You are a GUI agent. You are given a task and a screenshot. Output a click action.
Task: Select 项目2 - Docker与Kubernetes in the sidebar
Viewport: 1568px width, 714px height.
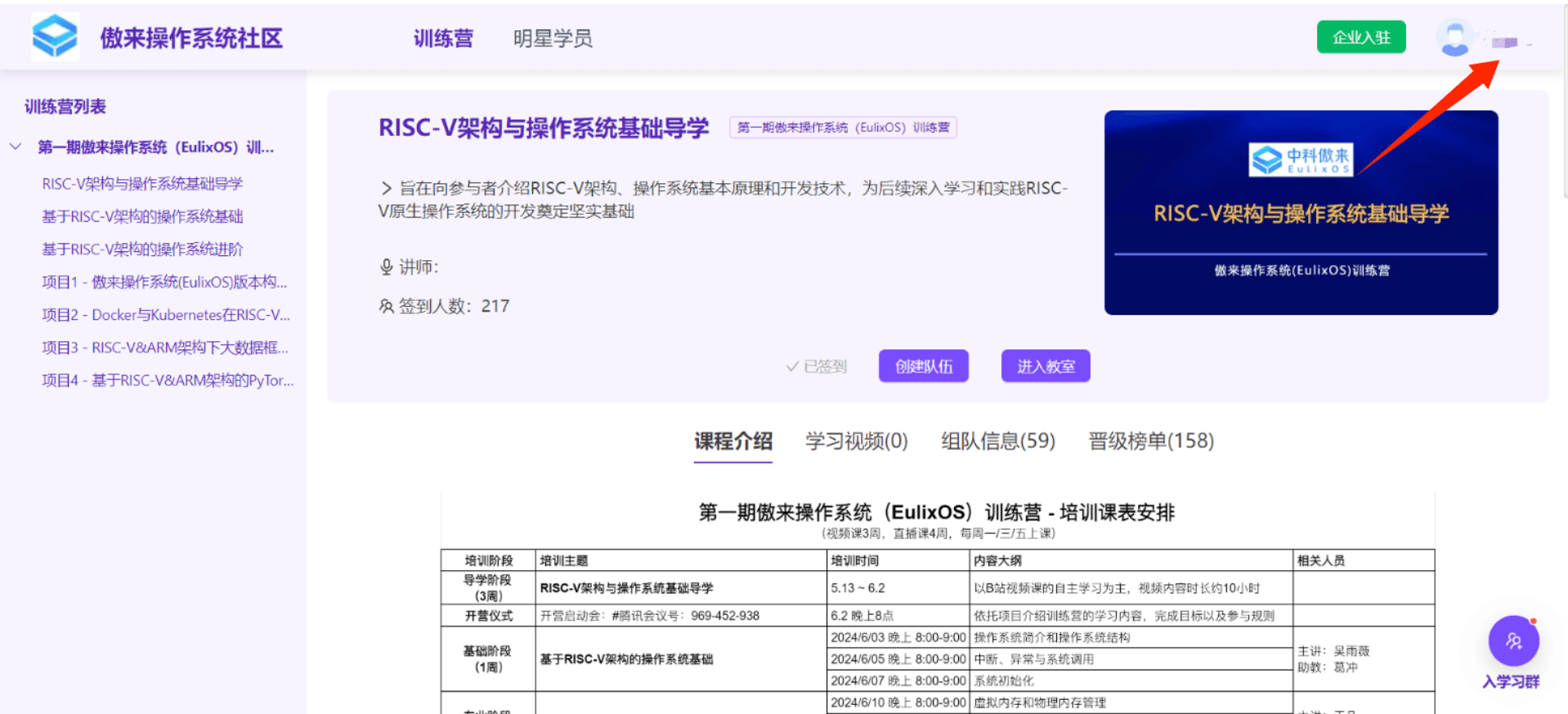pyautogui.click(x=166, y=315)
